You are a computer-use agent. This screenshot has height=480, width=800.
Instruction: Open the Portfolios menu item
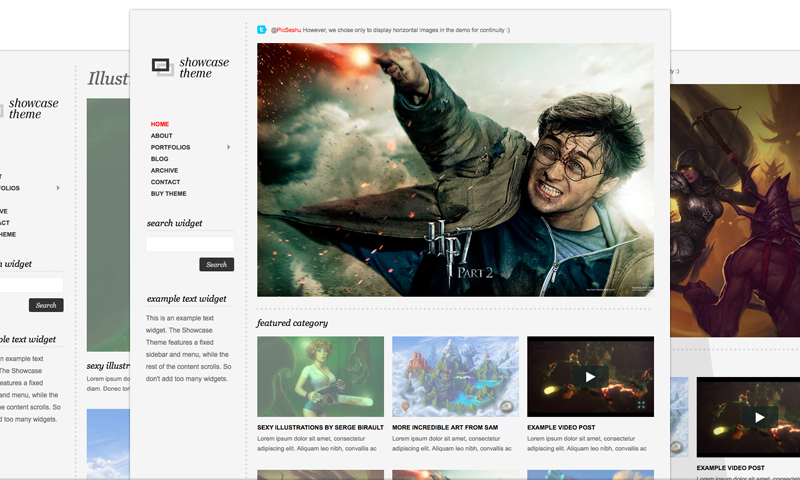pyautogui.click(x=170, y=147)
